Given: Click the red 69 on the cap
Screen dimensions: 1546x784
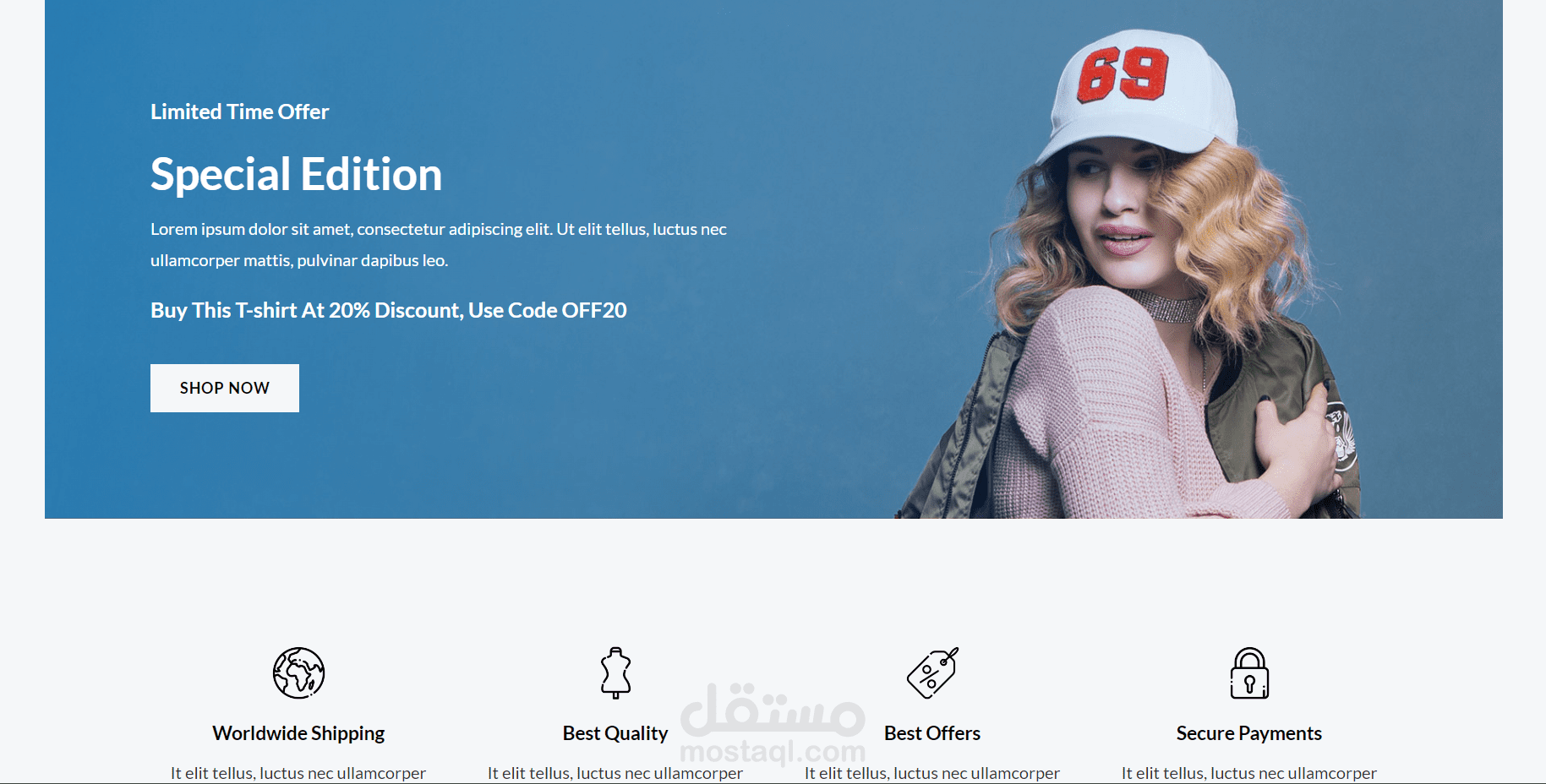Looking at the screenshot, I should tap(1123, 74).
